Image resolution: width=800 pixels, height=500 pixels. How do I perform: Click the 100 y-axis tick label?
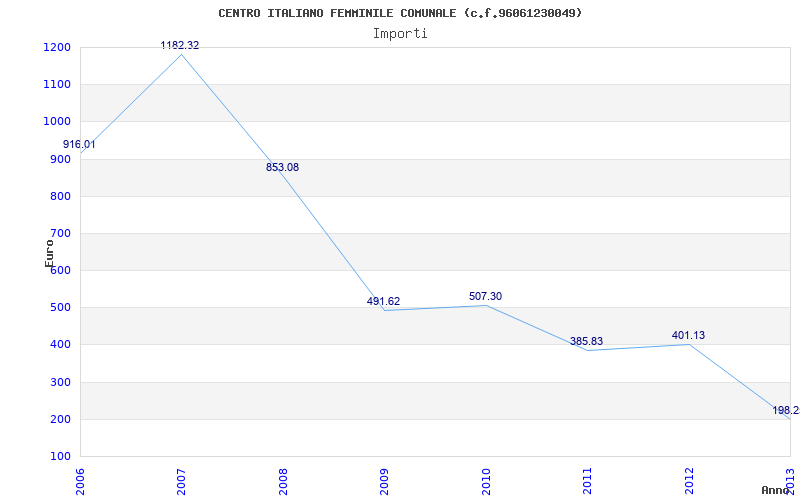tap(60, 457)
